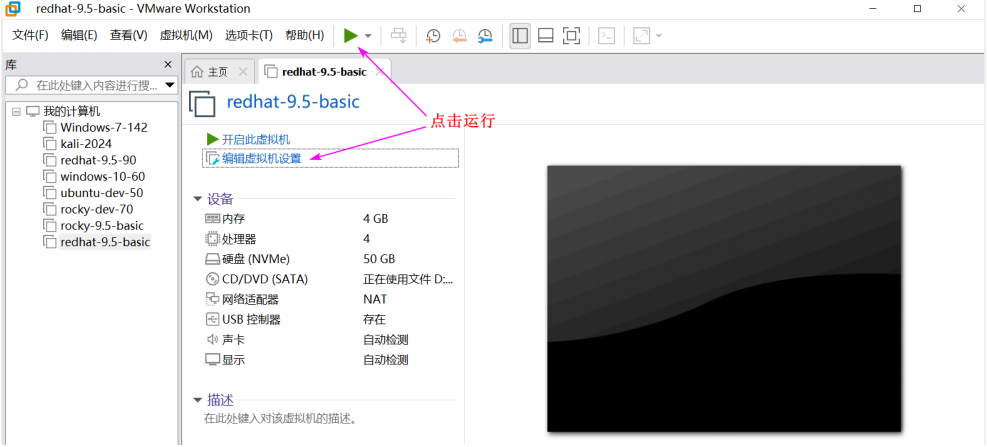Click the black VM screen preview thumbnail

724,298
